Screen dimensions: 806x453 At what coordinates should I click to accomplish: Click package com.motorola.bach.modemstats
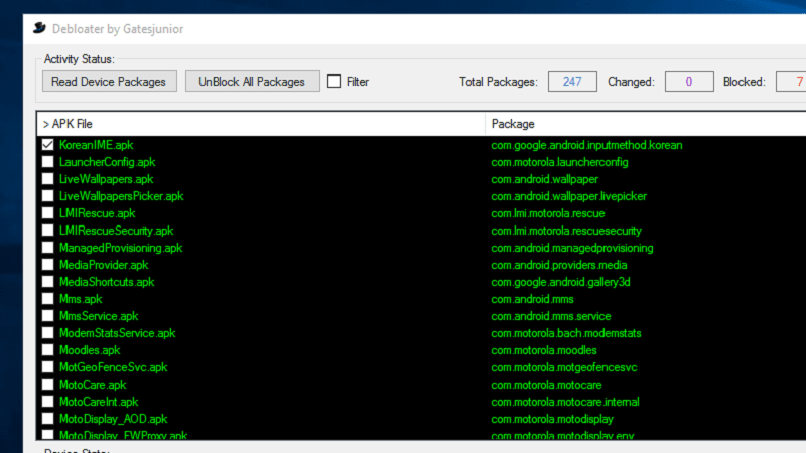pos(566,333)
